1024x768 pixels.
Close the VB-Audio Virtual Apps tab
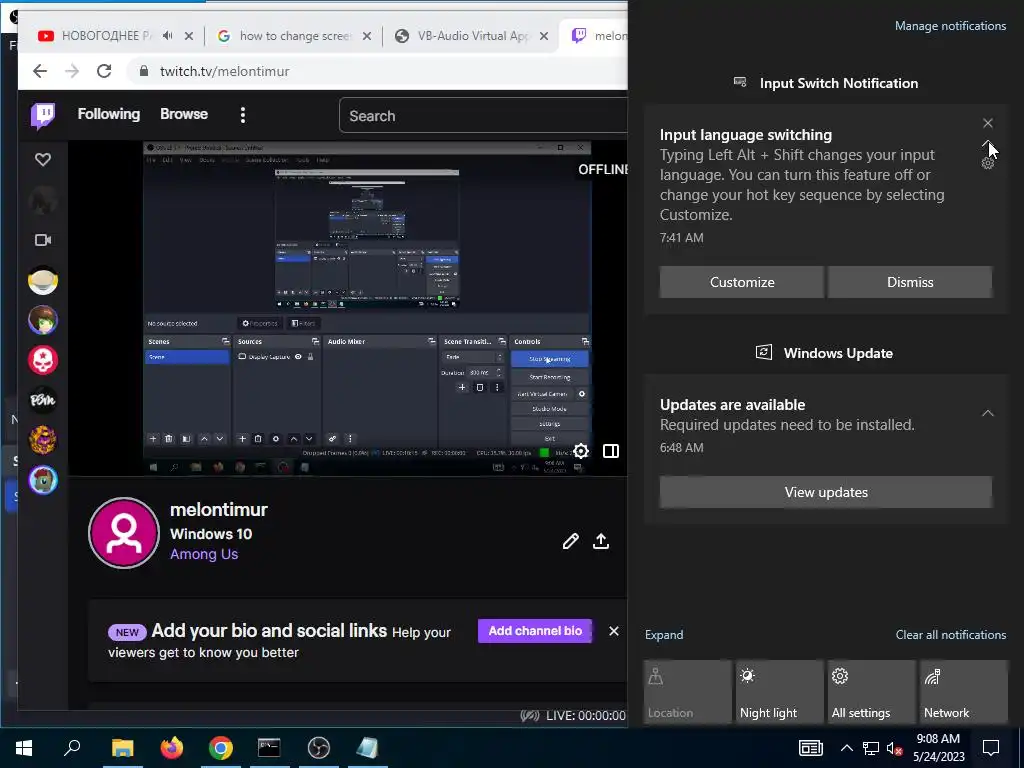pyautogui.click(x=544, y=36)
